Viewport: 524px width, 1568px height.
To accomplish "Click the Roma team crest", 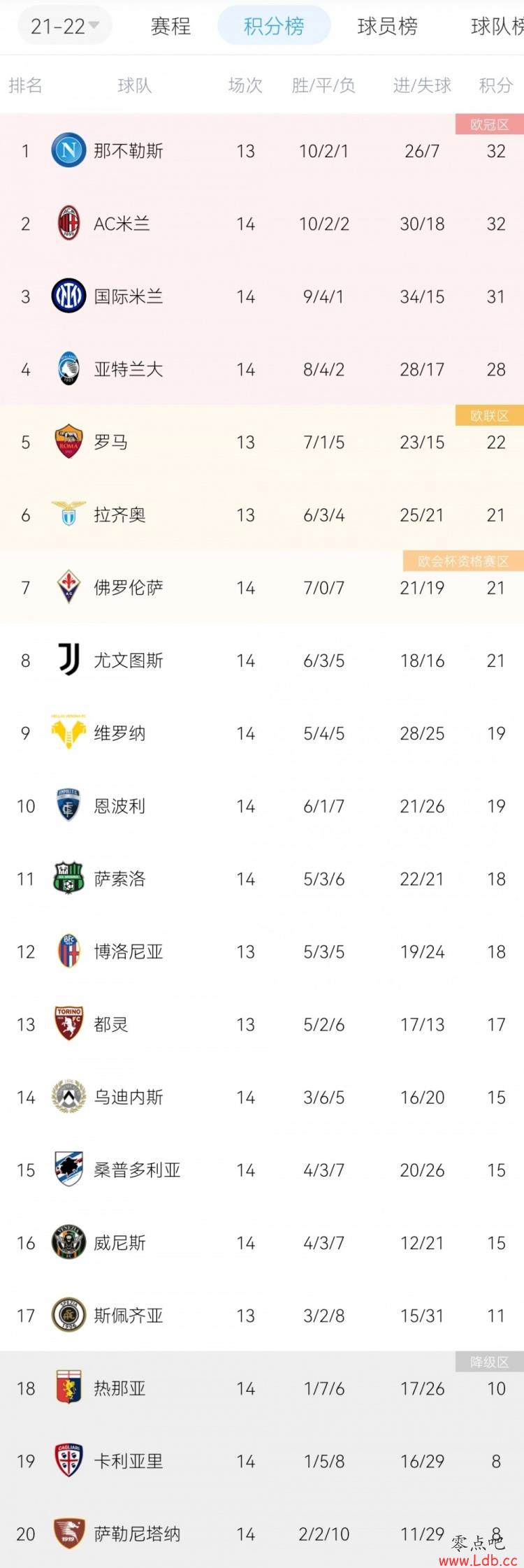I will click(x=68, y=442).
